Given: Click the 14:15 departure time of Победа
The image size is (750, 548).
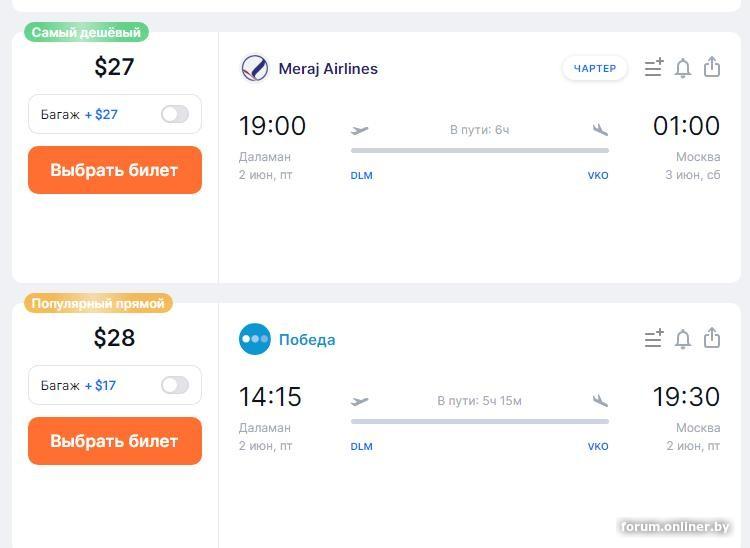Looking at the screenshot, I should (x=270, y=397).
